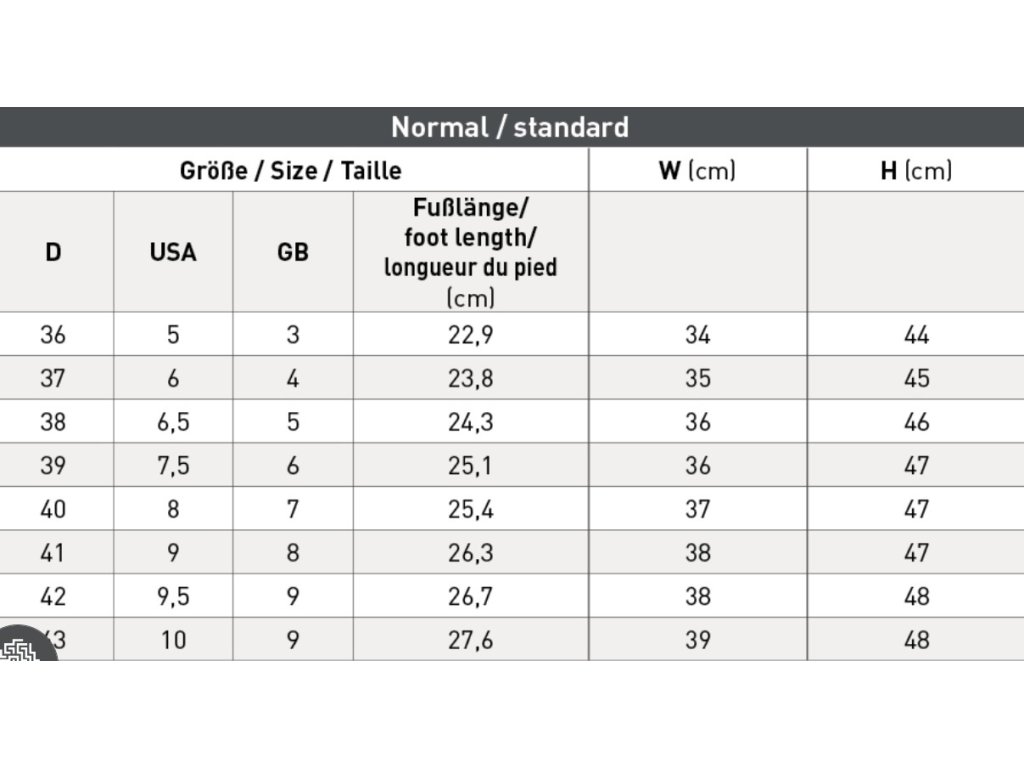Click the 'Fußlänge / foot length' header cell

(x=470, y=252)
